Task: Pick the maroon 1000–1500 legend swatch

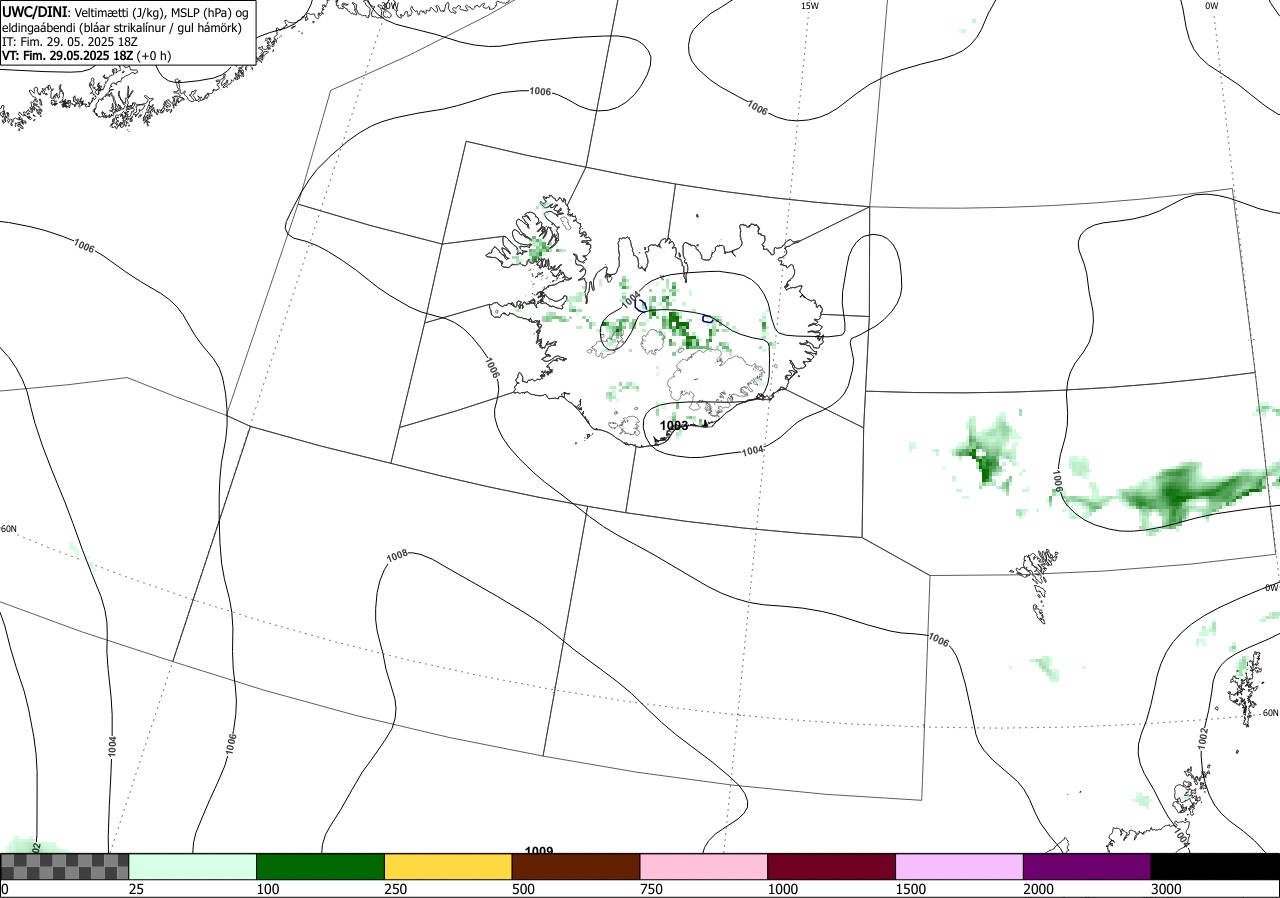Action: click(832, 866)
